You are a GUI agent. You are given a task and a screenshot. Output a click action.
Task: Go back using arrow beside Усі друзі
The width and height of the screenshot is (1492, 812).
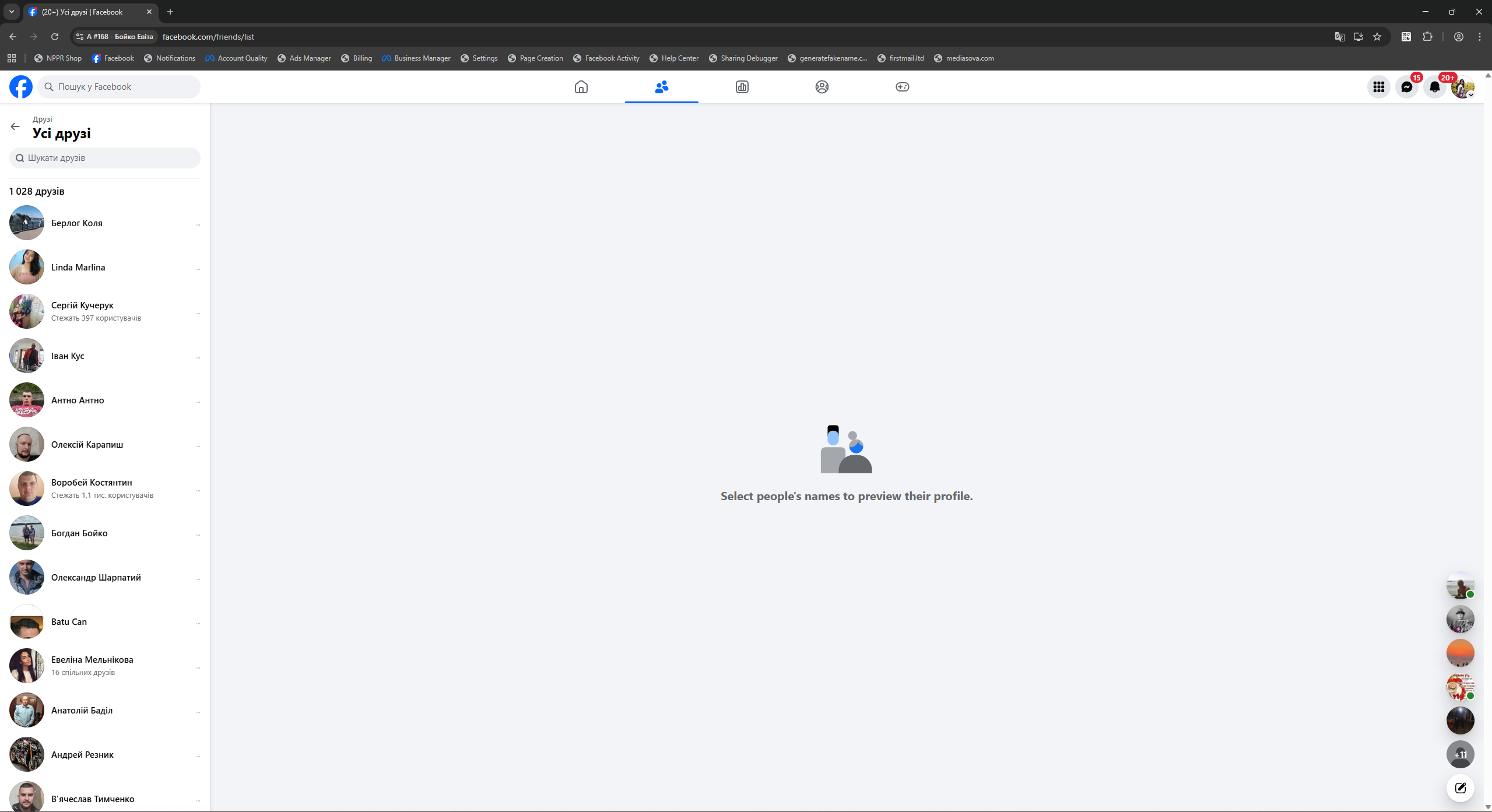tap(15, 126)
